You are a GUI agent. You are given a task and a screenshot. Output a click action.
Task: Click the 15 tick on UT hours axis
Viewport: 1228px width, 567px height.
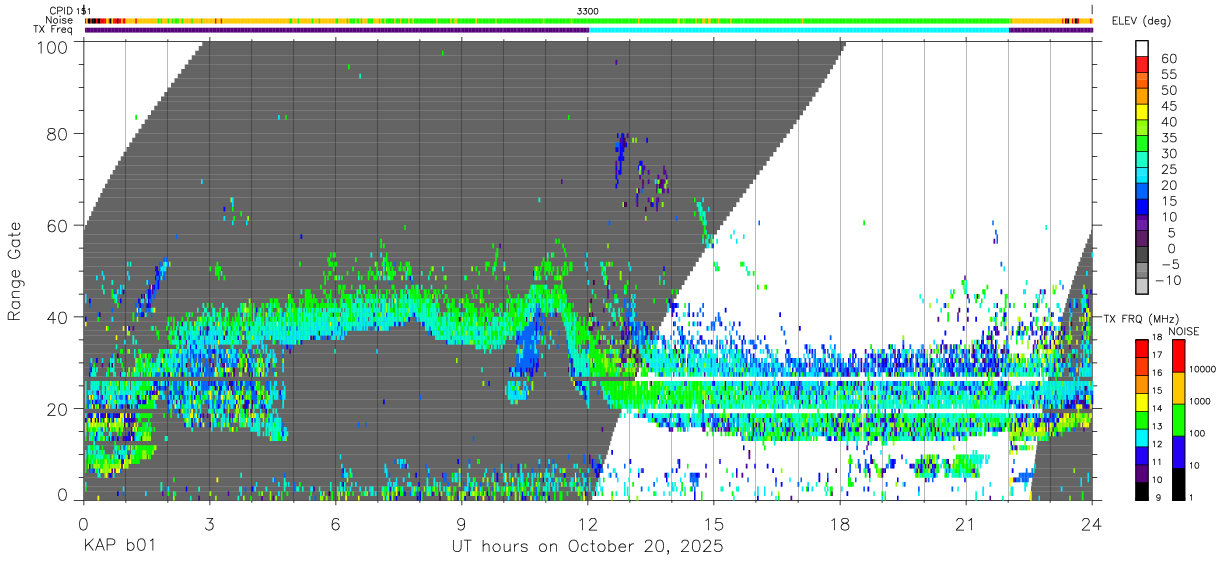[x=714, y=523]
